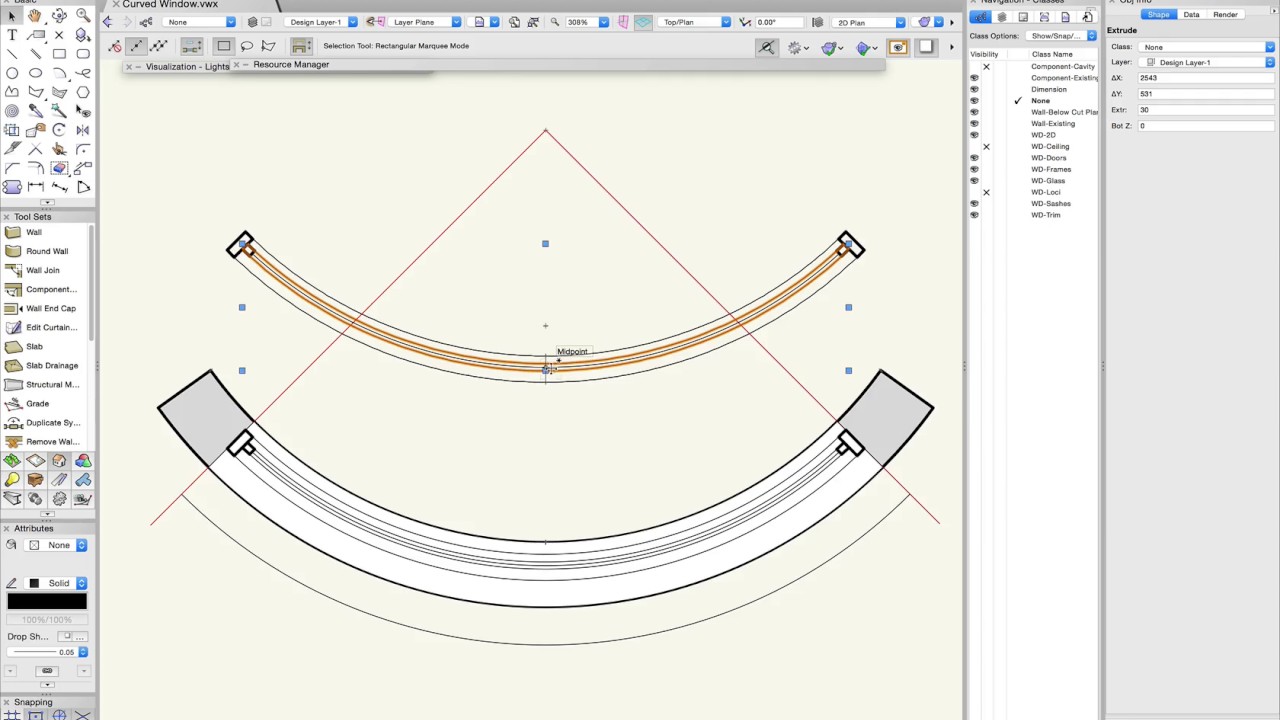Select the Flyover tool

click(59, 16)
